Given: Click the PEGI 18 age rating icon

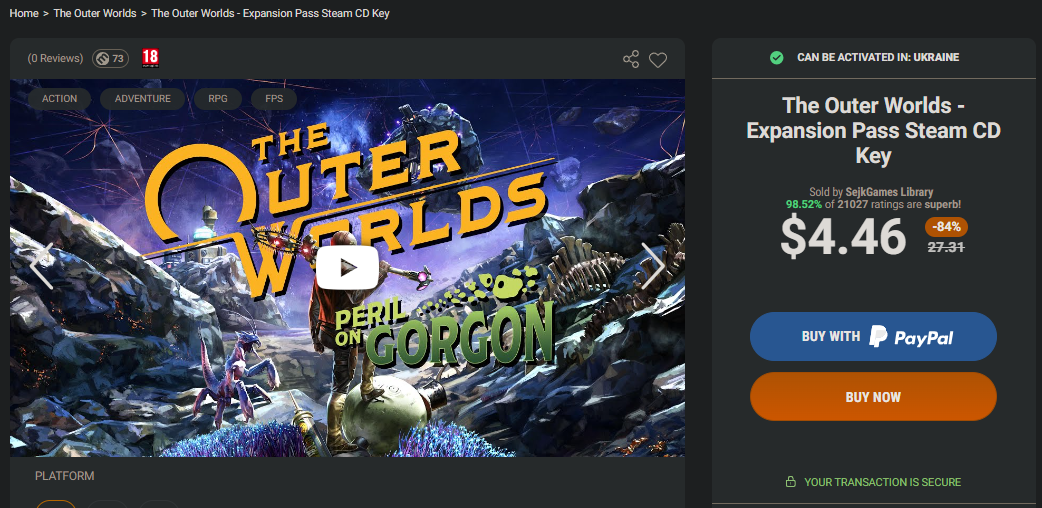Looking at the screenshot, I should point(150,59).
